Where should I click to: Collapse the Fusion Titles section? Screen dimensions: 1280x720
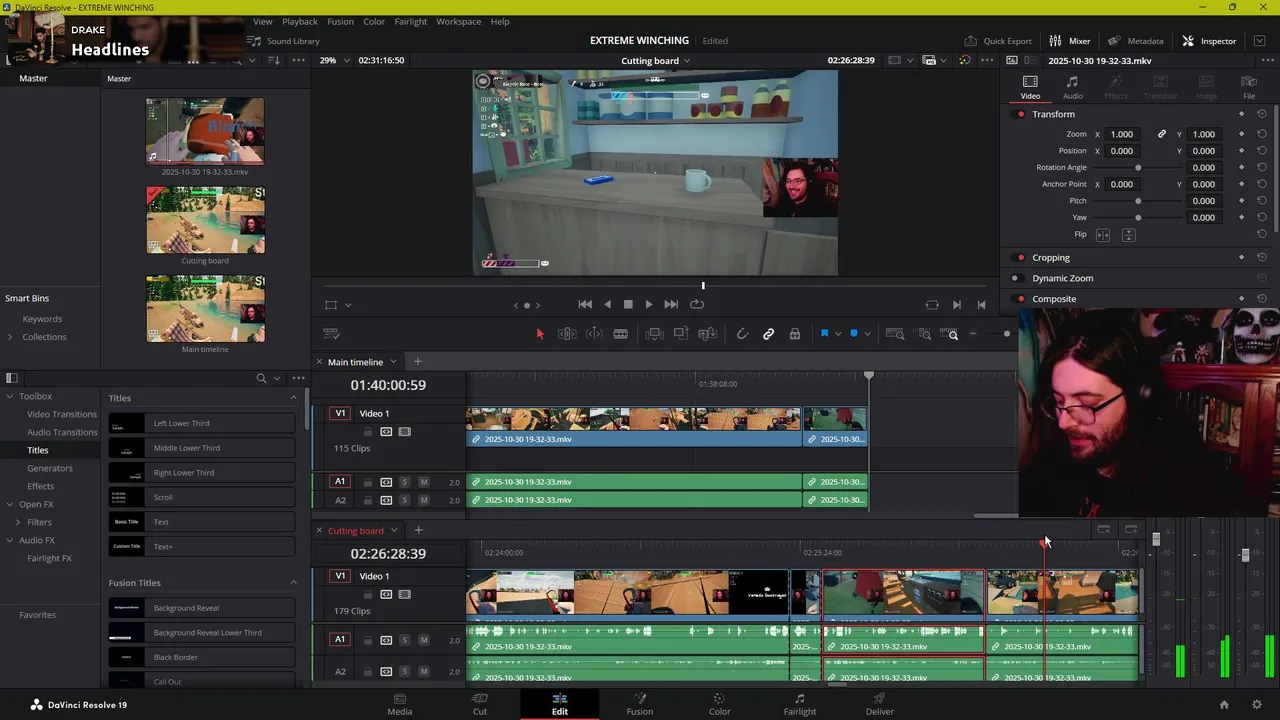(x=293, y=583)
